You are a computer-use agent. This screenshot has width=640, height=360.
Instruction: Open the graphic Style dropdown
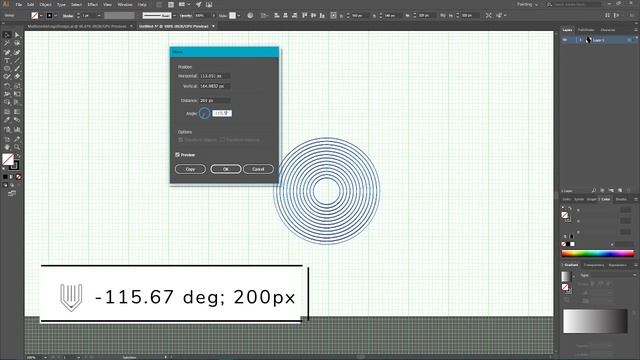[239, 16]
